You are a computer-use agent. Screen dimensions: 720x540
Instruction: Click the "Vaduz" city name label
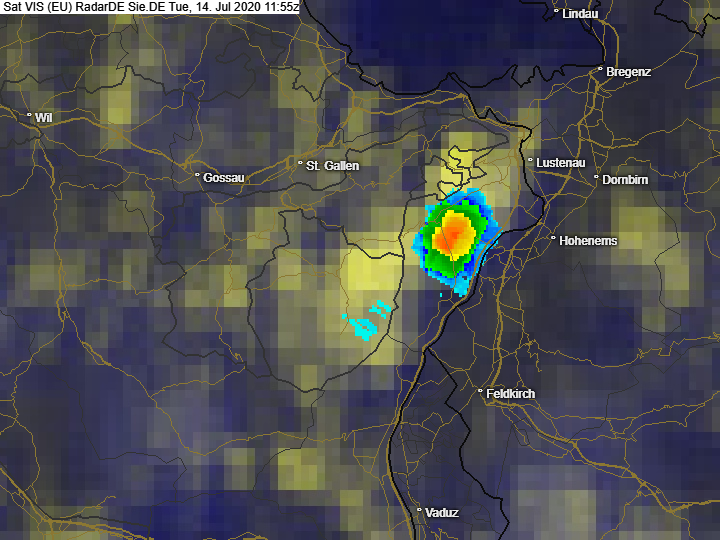tap(442, 513)
